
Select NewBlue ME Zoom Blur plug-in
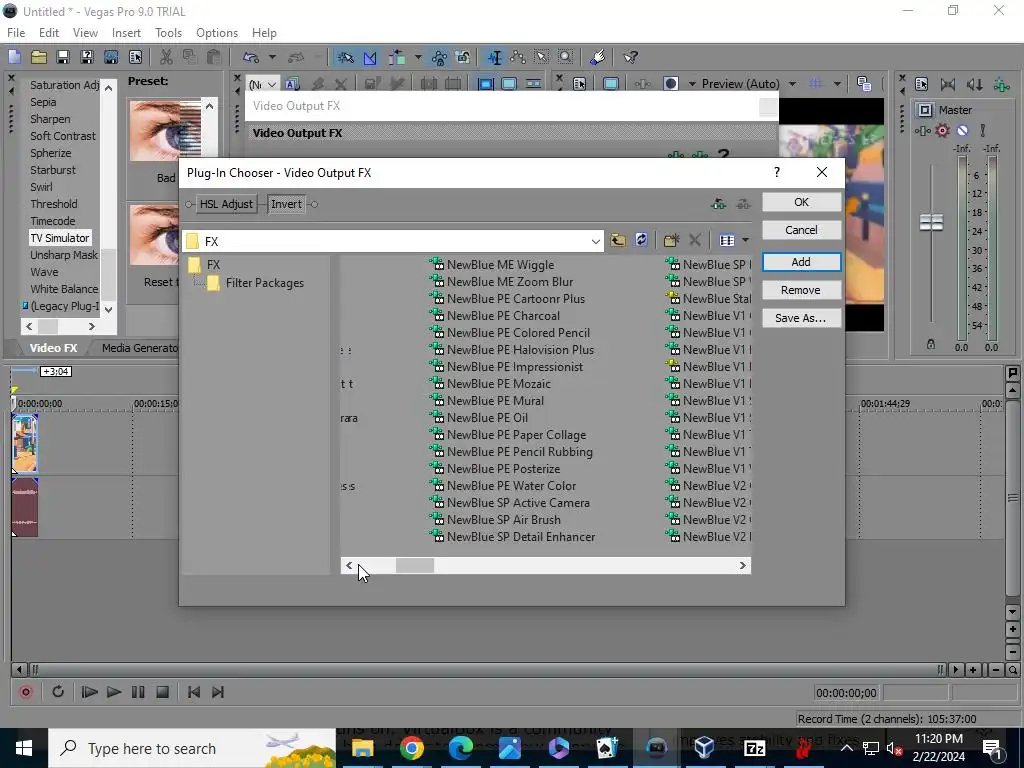(x=501, y=282)
